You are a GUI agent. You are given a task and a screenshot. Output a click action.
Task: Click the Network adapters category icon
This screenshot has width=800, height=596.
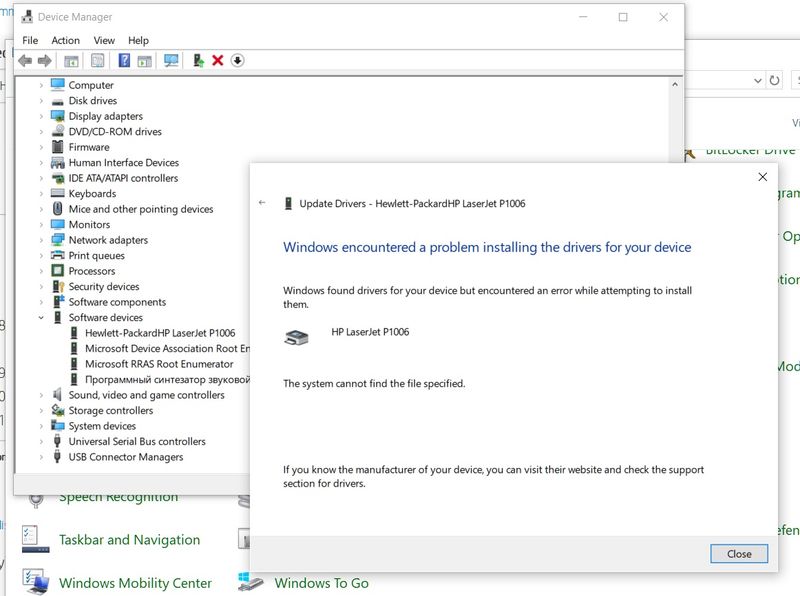point(58,240)
